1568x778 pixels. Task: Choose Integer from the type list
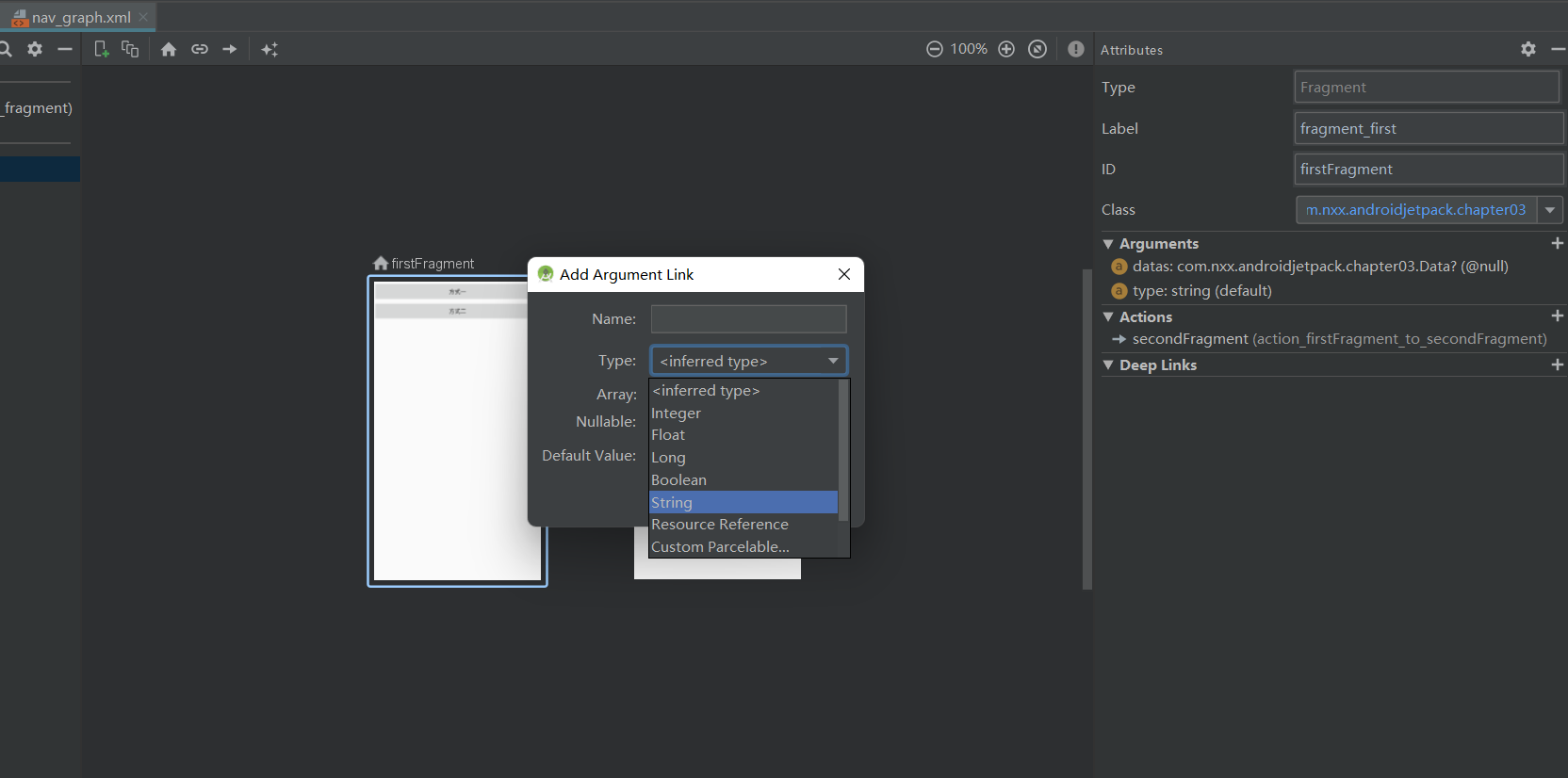[x=743, y=413]
